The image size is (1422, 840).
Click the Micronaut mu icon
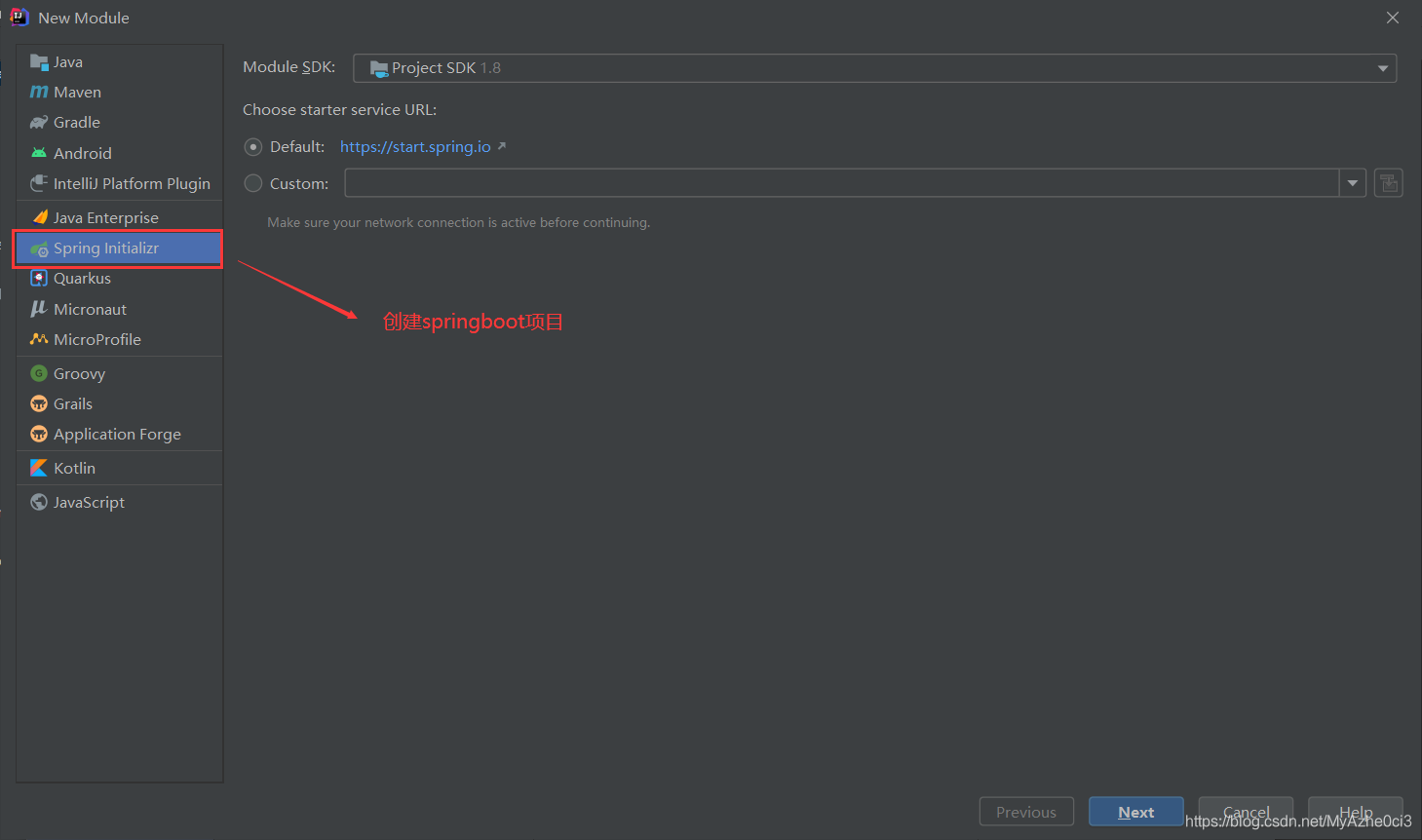point(39,309)
